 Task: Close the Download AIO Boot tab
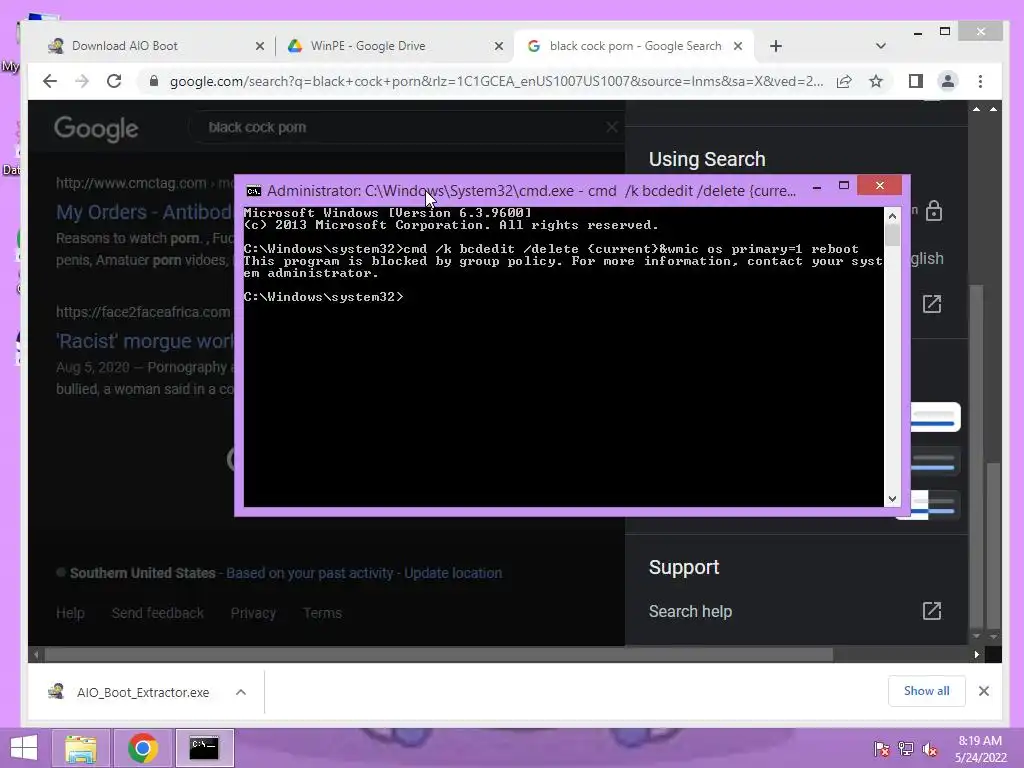point(259,46)
